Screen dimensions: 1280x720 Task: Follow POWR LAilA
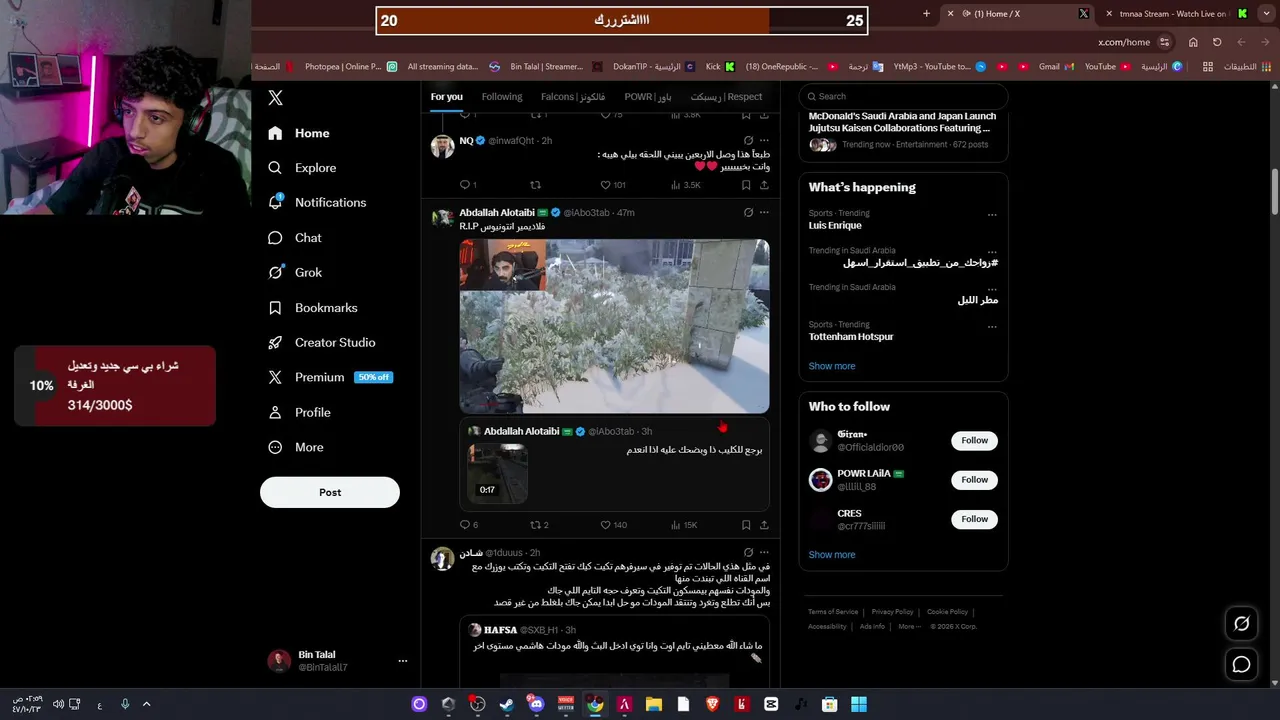974,480
